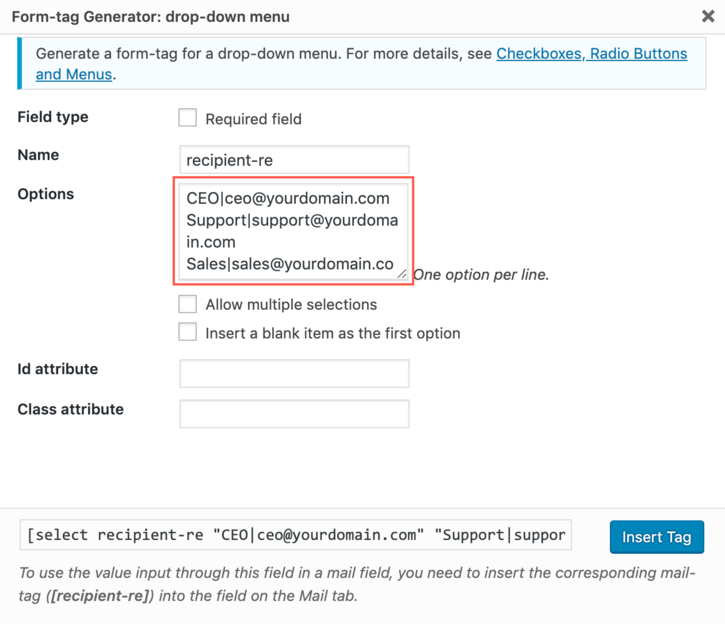Check Insert a blank item as first option
The height and width of the screenshot is (624, 725).
[188, 332]
